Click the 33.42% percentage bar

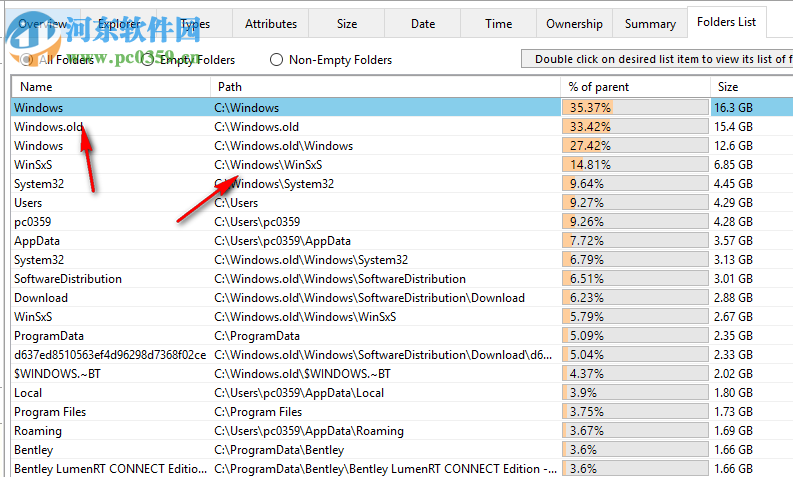[x=635, y=126]
